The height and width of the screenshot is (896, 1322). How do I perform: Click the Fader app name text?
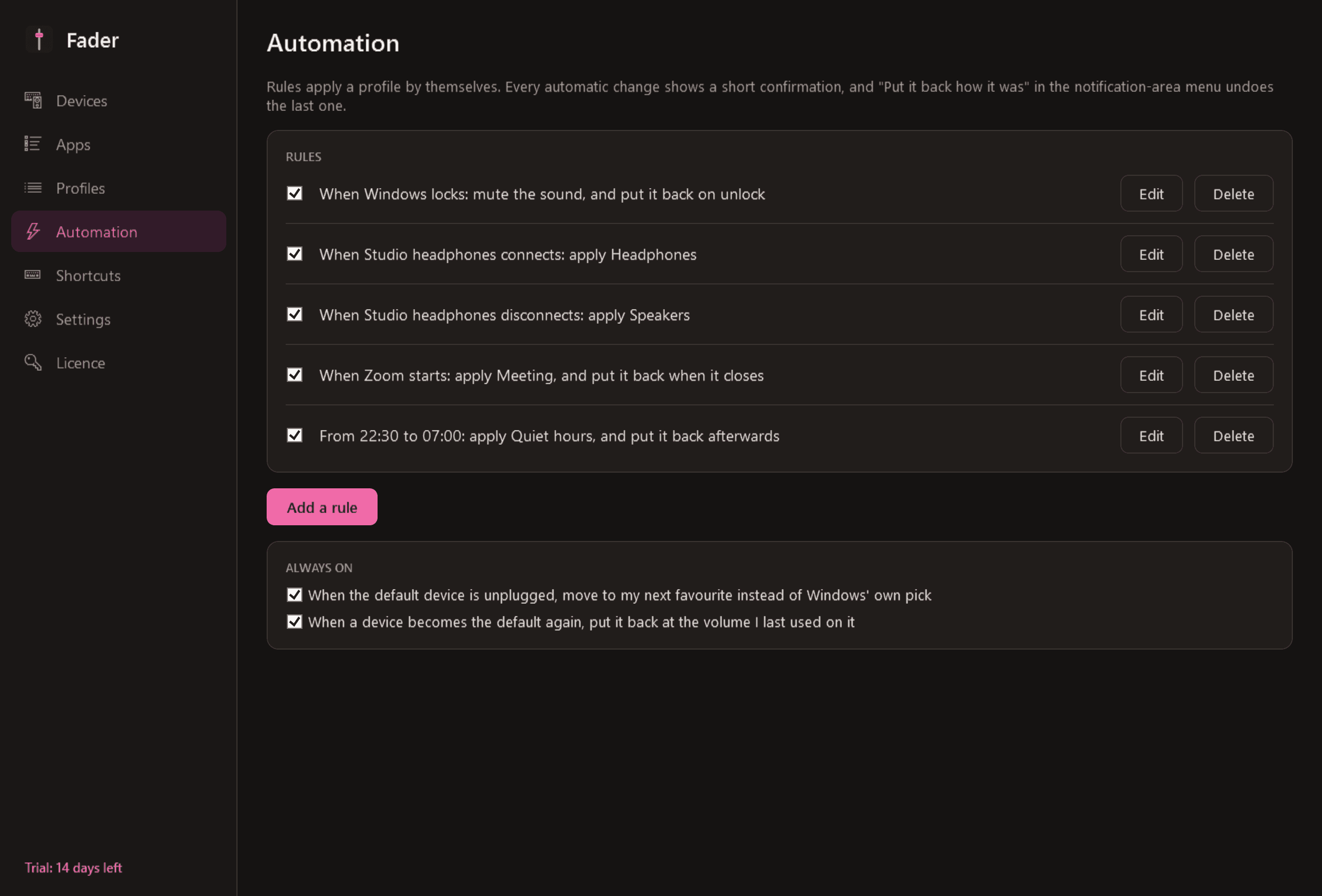[x=92, y=40]
